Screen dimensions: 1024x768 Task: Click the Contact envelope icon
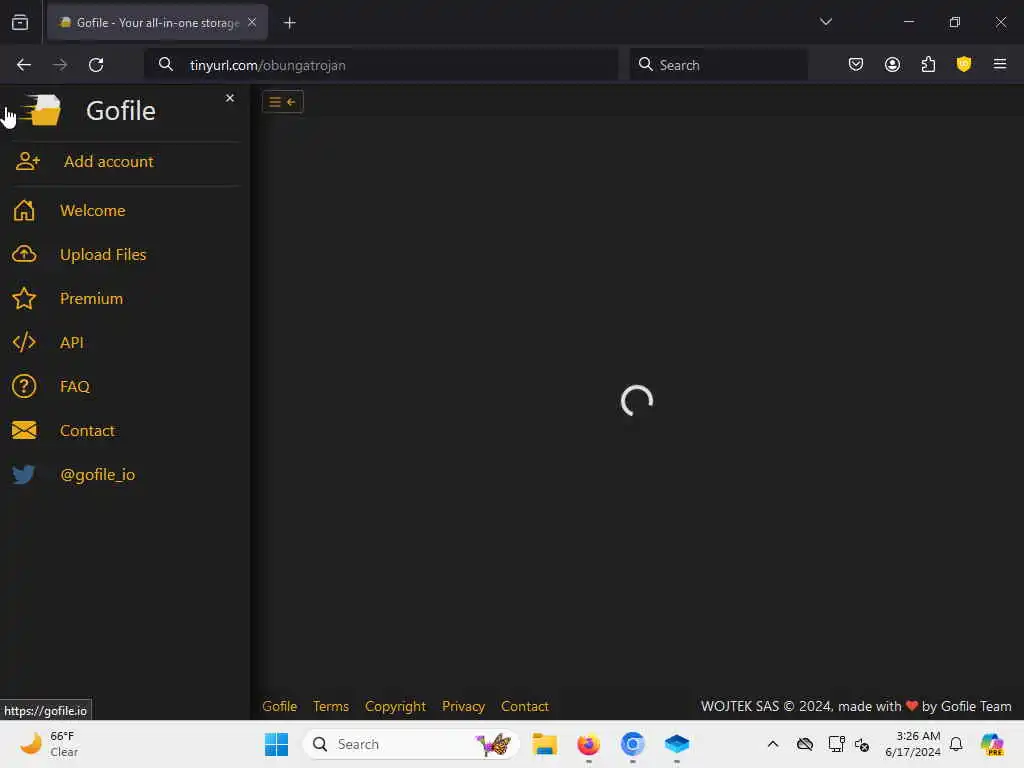tap(24, 430)
